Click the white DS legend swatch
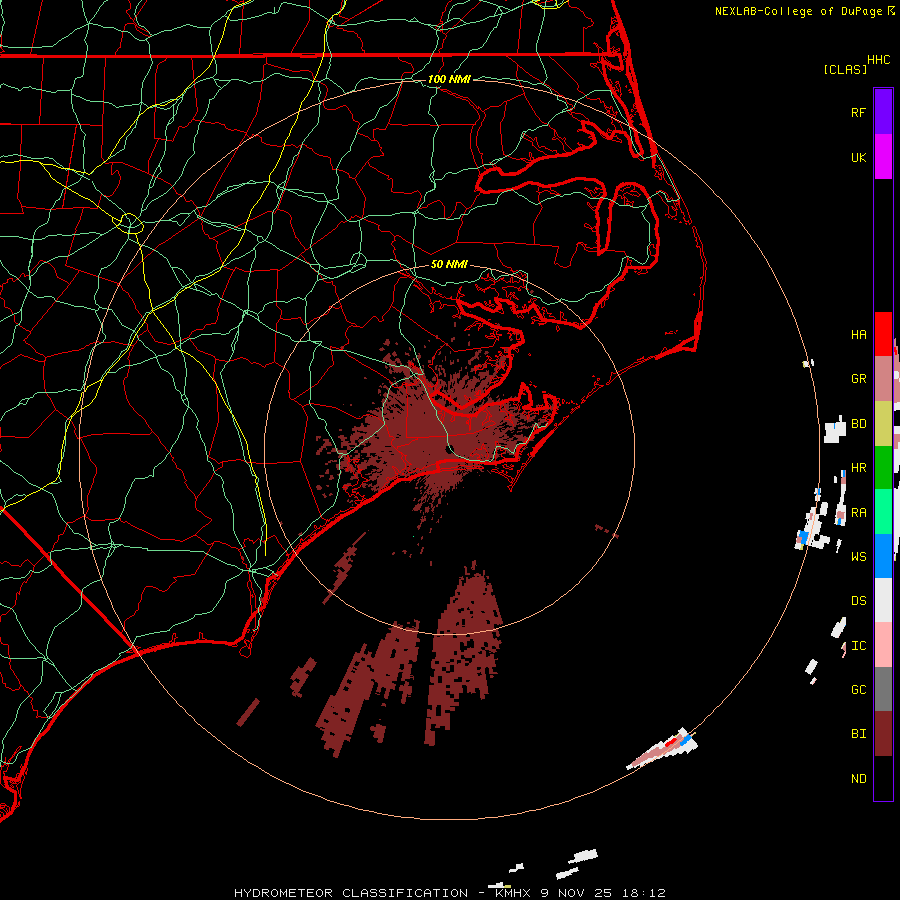Image resolution: width=900 pixels, height=900 pixels. point(883,600)
